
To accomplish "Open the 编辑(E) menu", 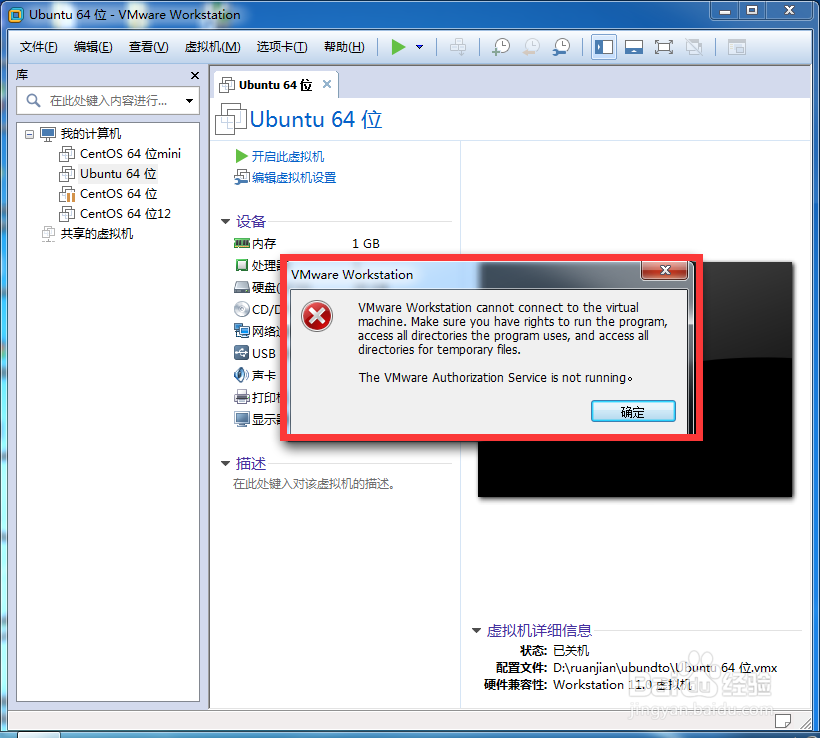I will click(93, 47).
